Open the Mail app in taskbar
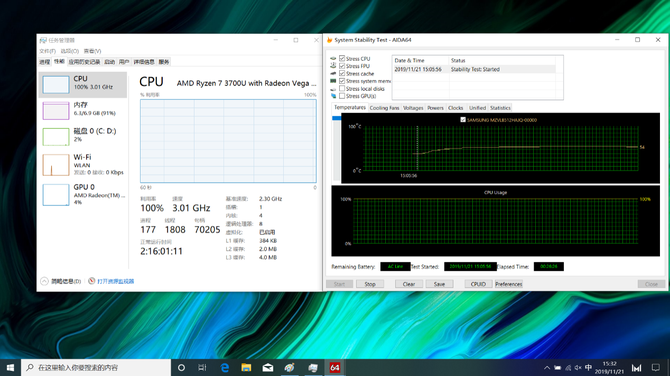Screen dimensions: 670x376 coord(268,367)
